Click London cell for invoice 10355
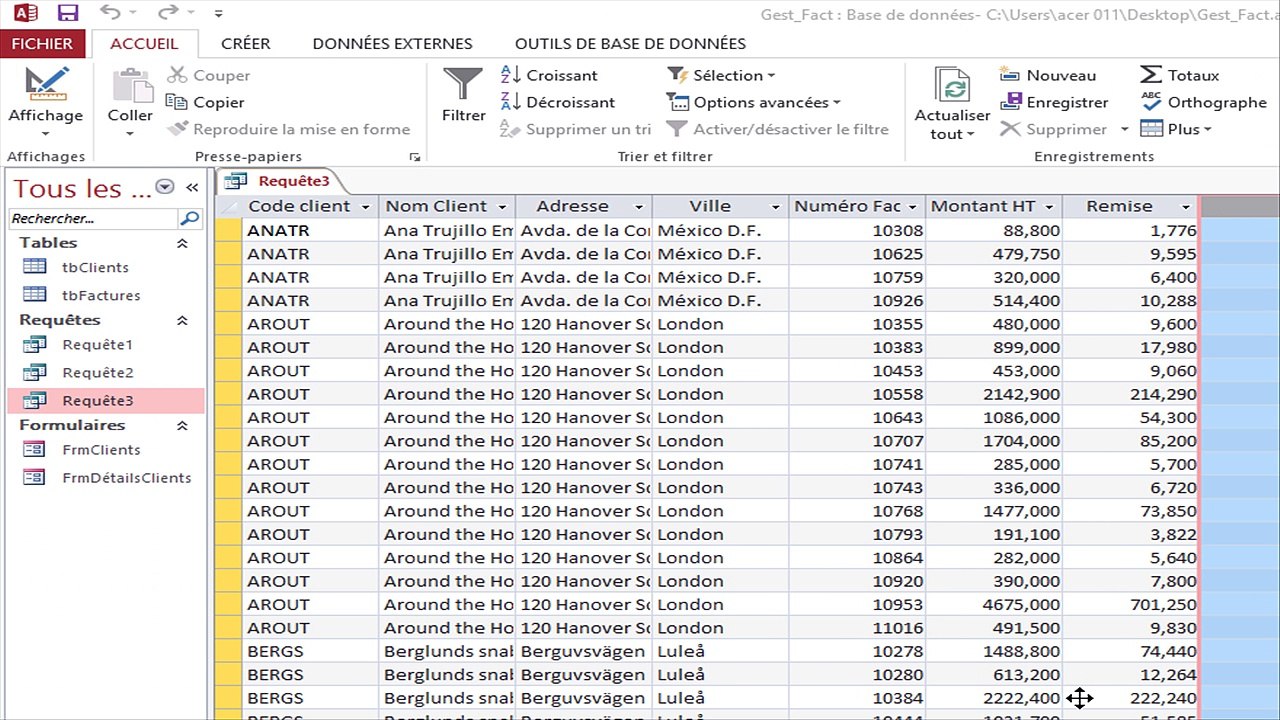Screen dimensions: 1280x720 pos(720,324)
